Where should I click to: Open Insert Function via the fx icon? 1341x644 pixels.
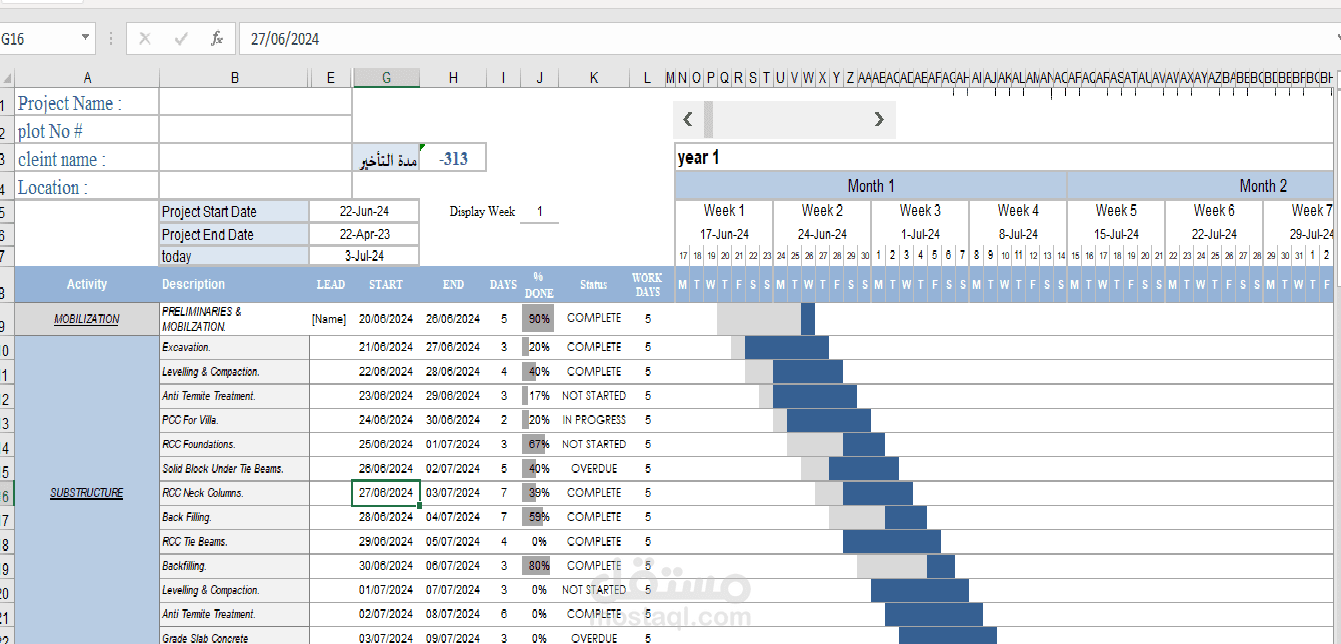[x=217, y=39]
